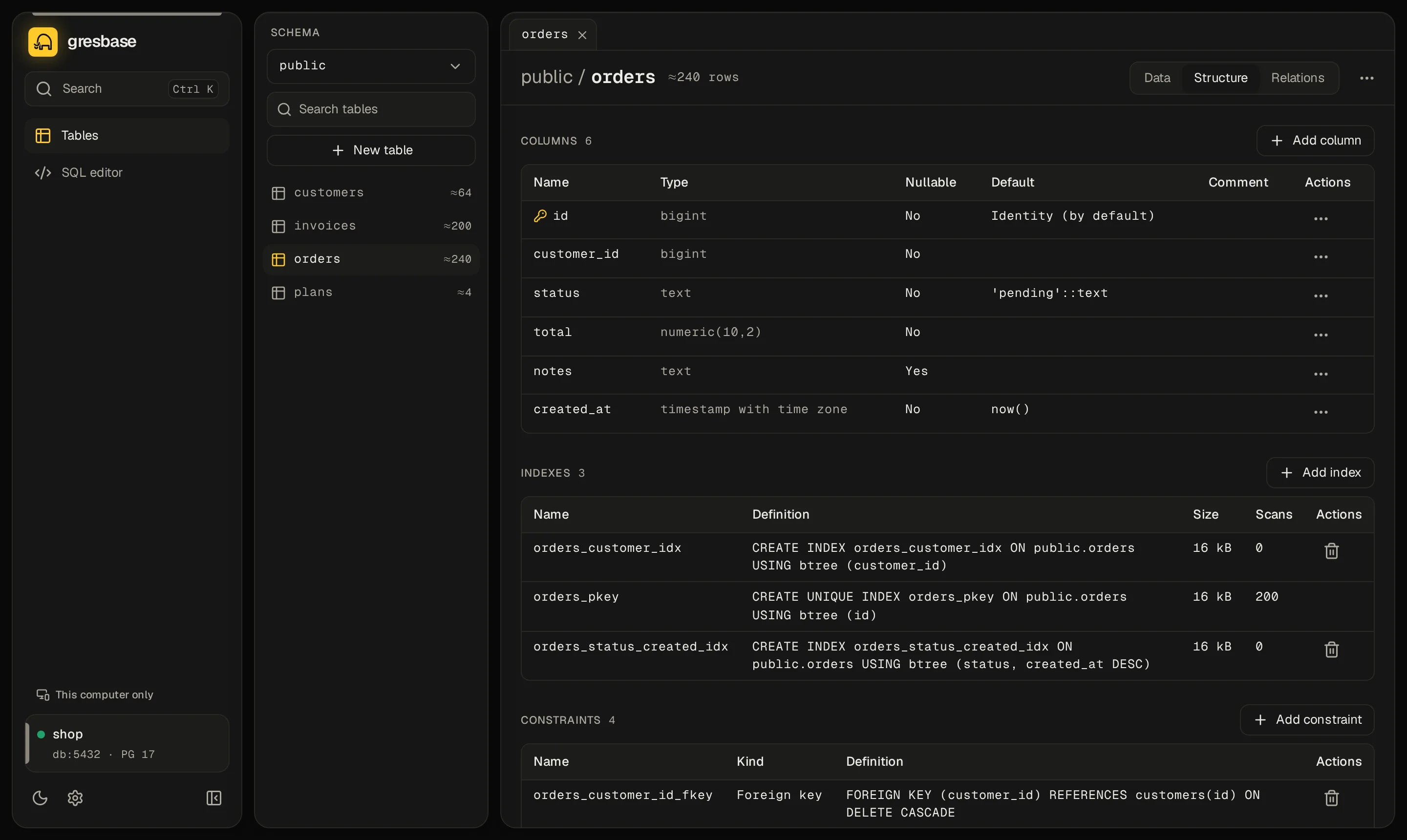Open actions menu for status column
This screenshot has height=840, width=1407.
1321,296
